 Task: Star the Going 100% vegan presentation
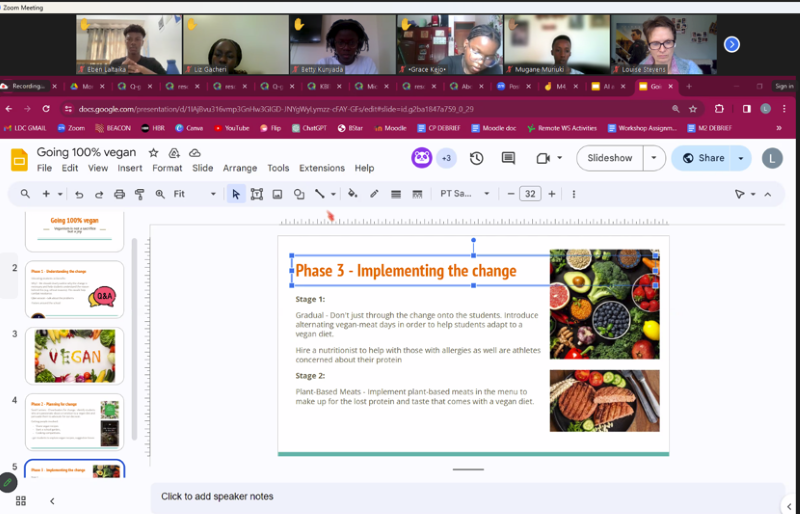coord(153,152)
